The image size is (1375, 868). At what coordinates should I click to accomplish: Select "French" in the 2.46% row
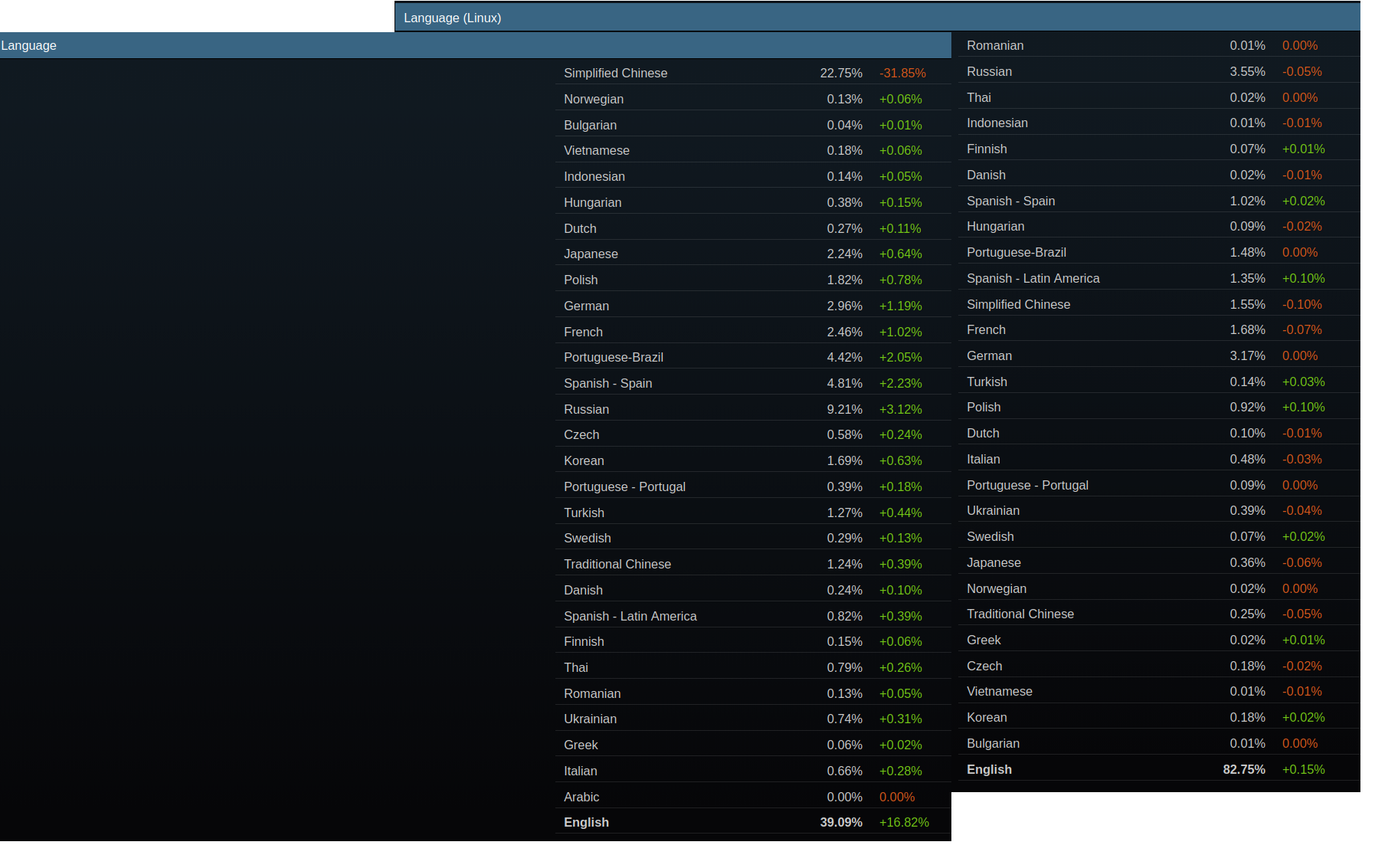[x=583, y=332]
